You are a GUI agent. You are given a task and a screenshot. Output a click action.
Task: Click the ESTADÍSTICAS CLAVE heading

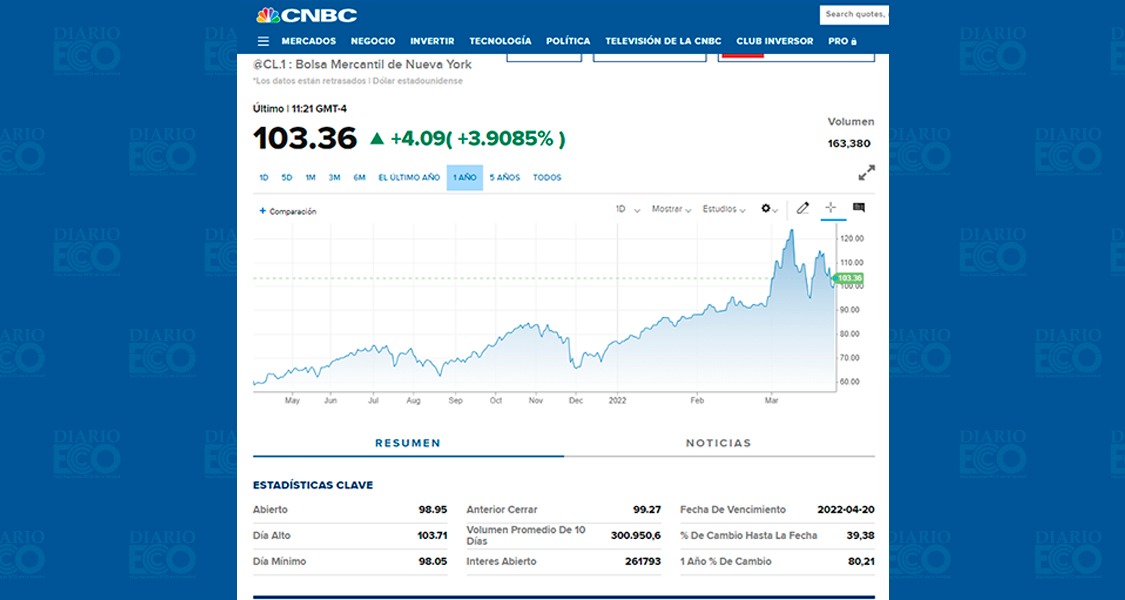click(x=313, y=485)
